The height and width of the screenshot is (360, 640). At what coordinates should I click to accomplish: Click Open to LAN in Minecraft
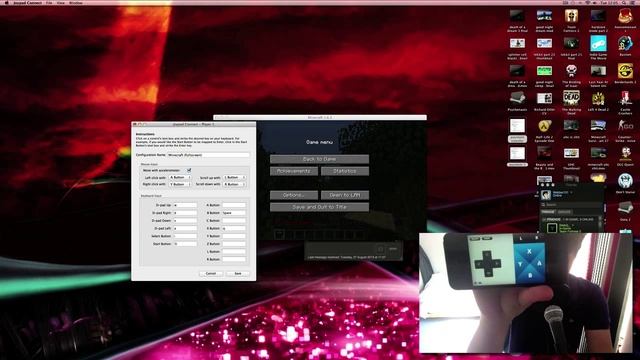[x=344, y=195]
